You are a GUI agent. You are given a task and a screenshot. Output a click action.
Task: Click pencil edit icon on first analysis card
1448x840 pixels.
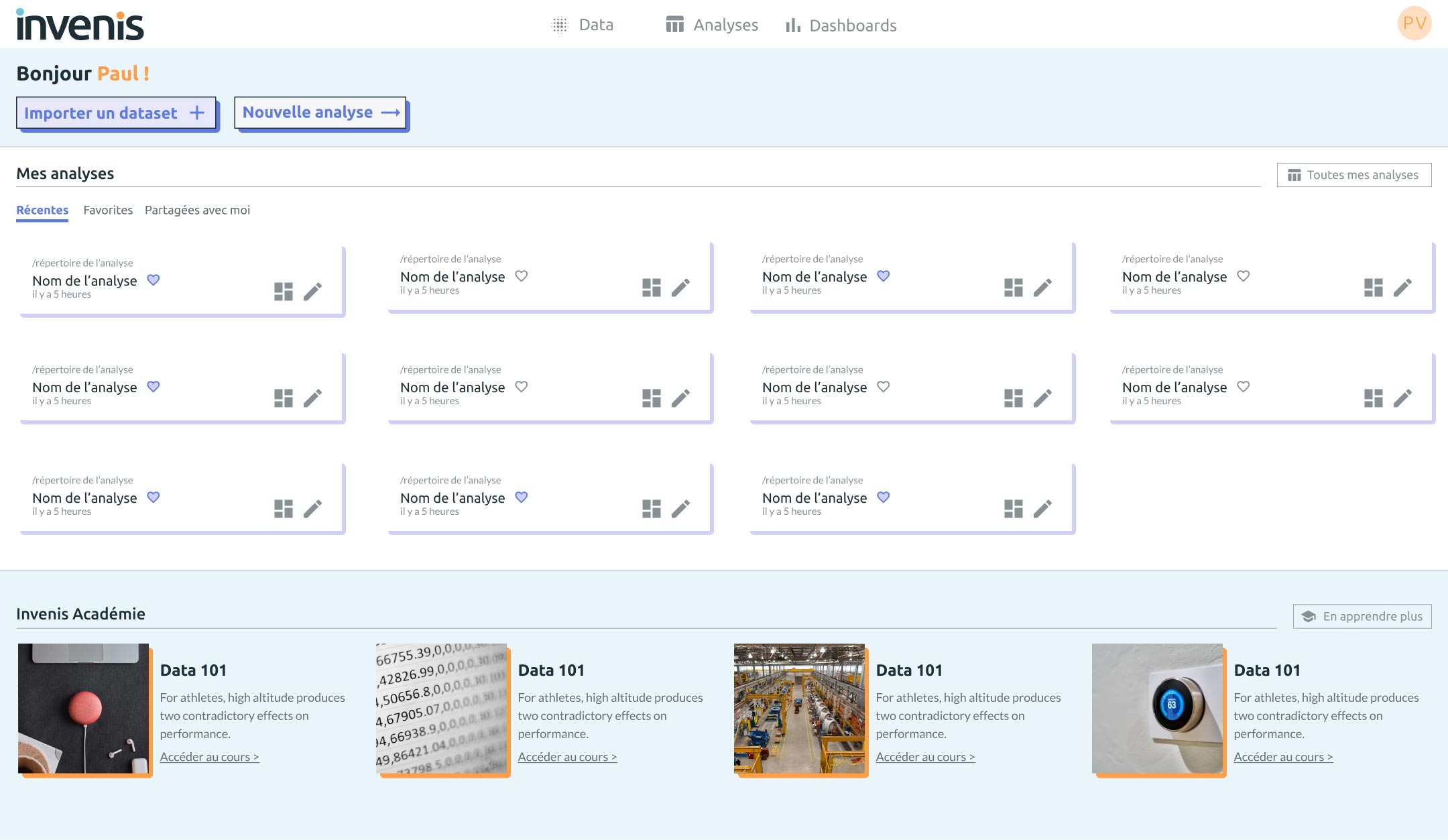point(312,292)
